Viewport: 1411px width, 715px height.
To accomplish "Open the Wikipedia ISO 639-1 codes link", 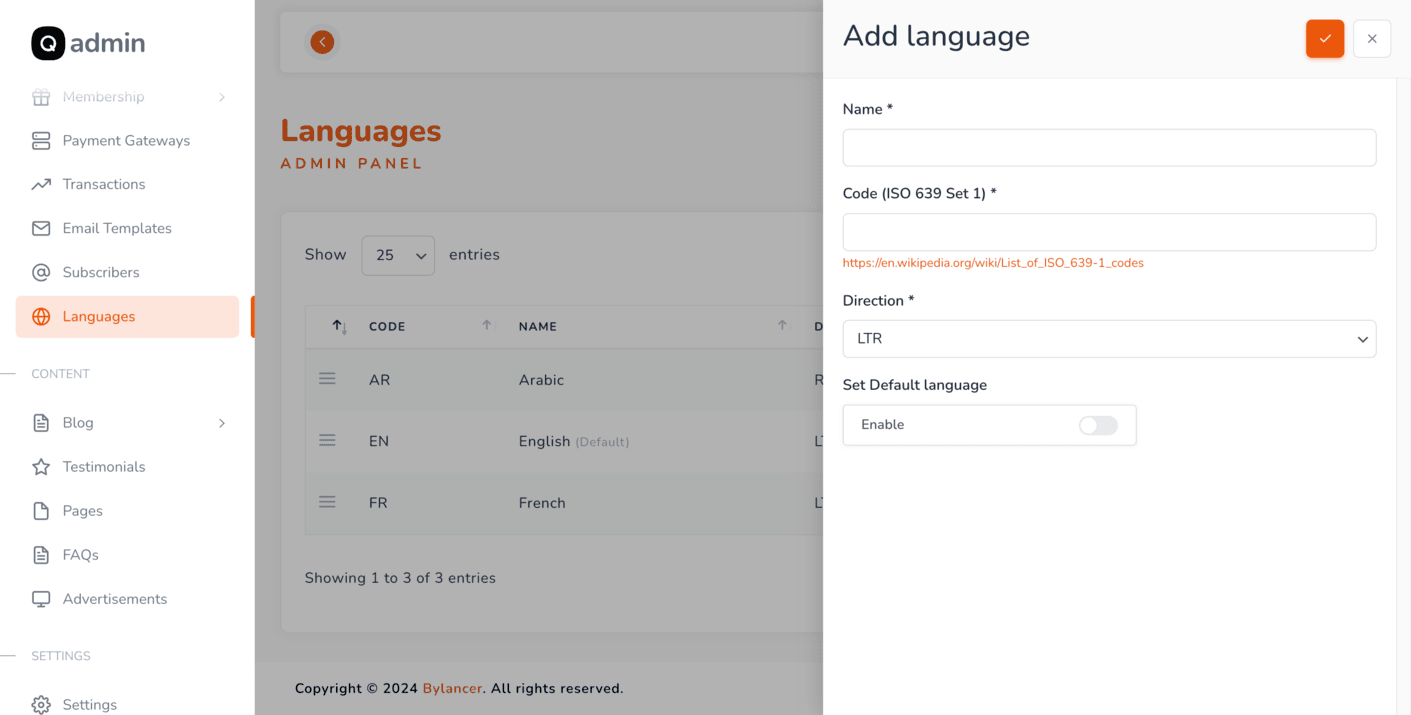I will [x=993, y=263].
